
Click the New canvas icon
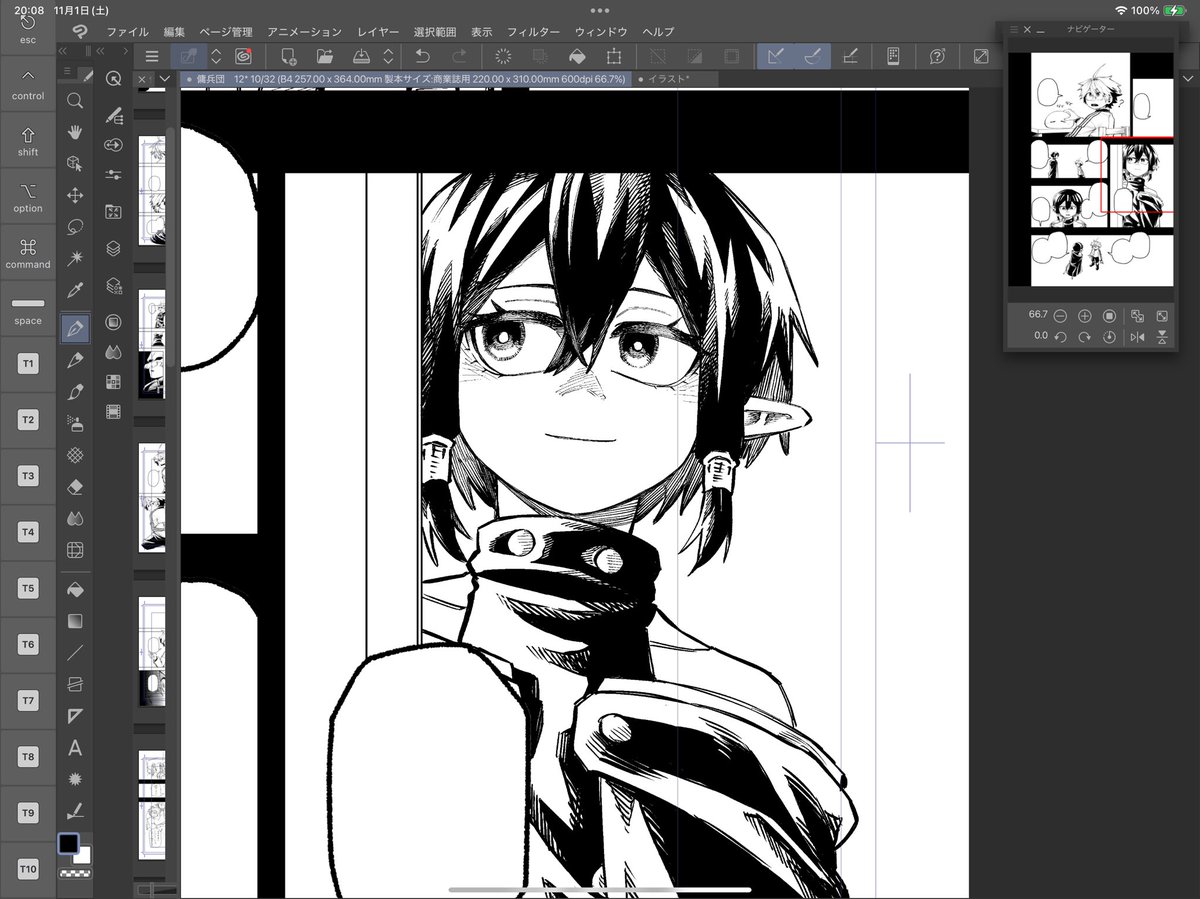pyautogui.click(x=288, y=56)
